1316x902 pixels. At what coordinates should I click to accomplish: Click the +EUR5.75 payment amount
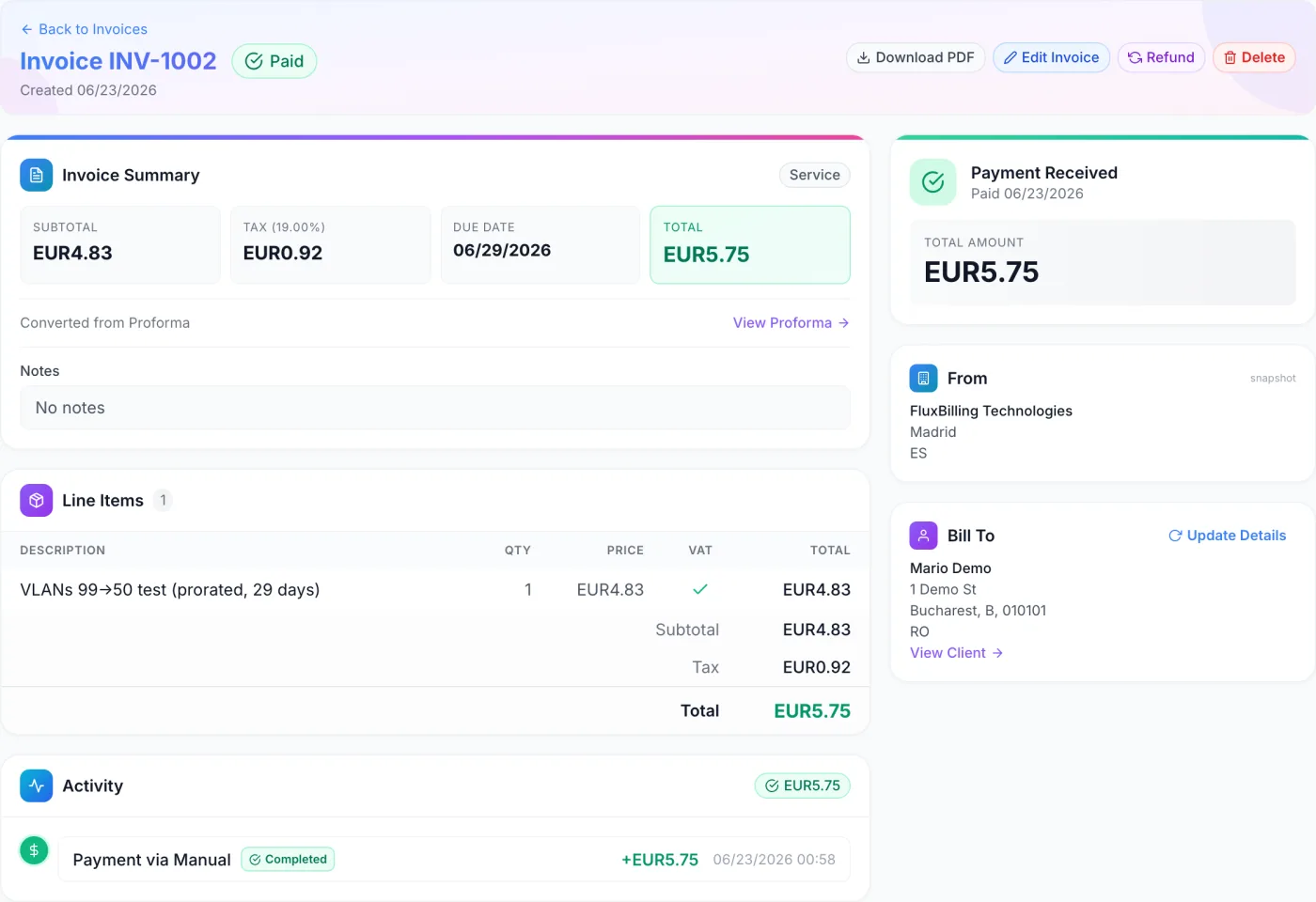coord(660,860)
